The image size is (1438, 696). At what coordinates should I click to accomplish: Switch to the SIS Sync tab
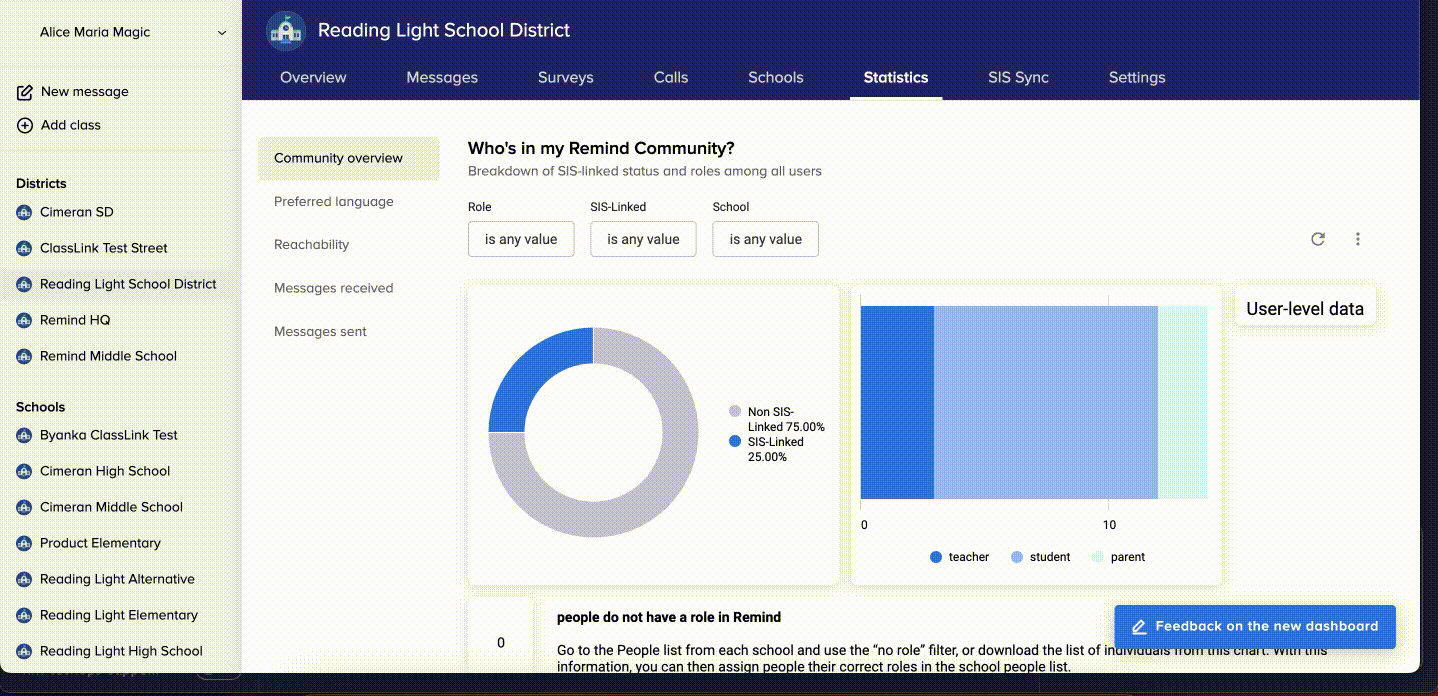(x=1018, y=77)
